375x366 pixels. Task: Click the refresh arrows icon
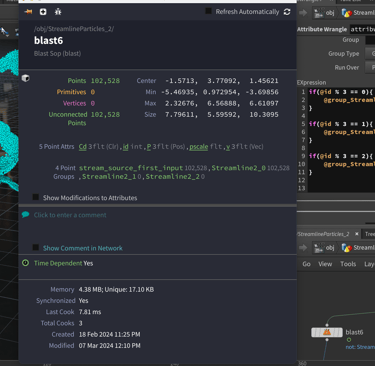click(x=287, y=12)
